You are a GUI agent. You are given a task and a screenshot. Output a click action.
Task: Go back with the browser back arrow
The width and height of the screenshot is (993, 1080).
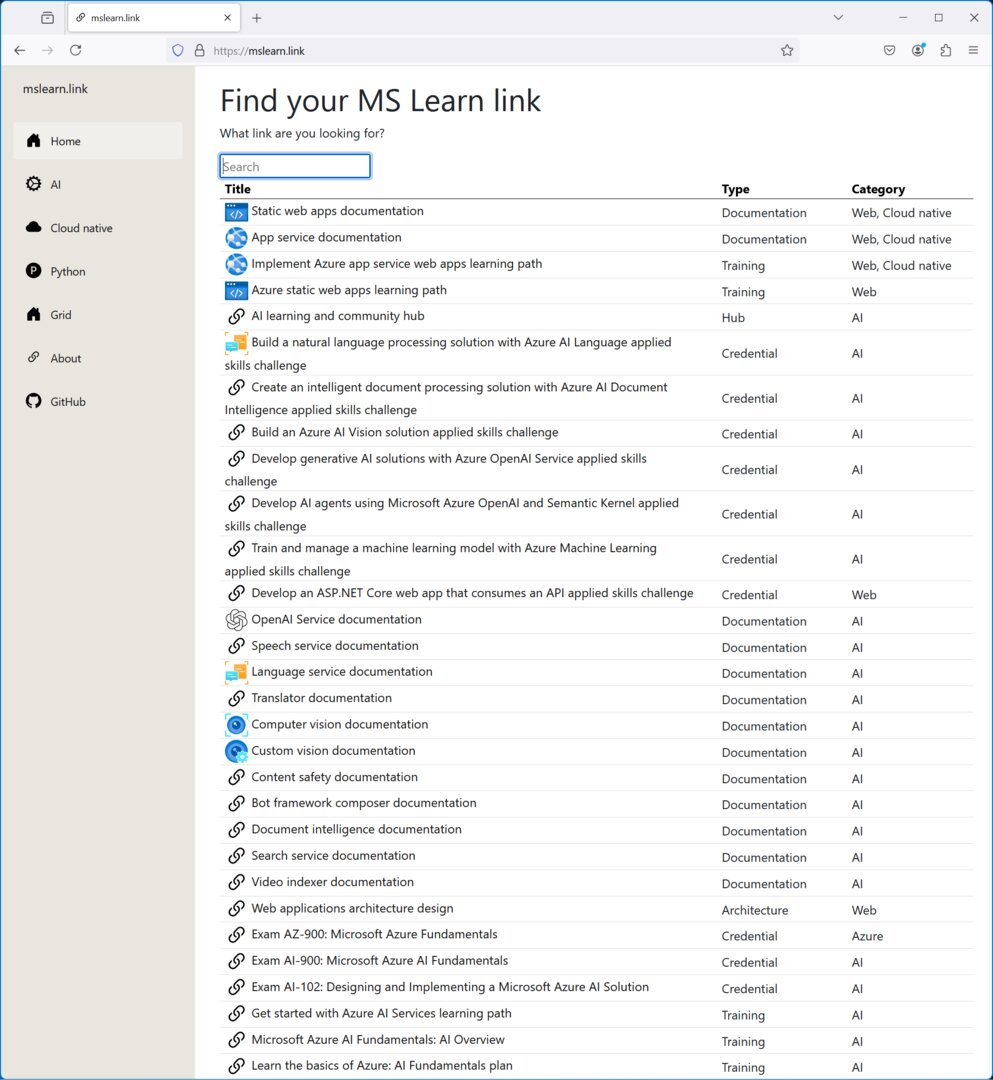coord(20,50)
